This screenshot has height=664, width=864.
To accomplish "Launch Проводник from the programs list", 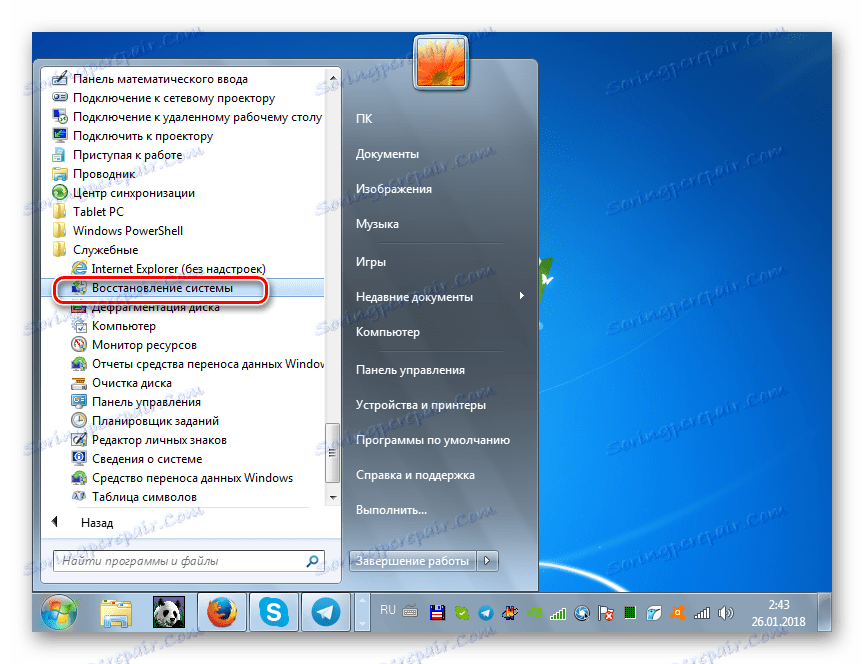I will pyautogui.click(x=94, y=174).
